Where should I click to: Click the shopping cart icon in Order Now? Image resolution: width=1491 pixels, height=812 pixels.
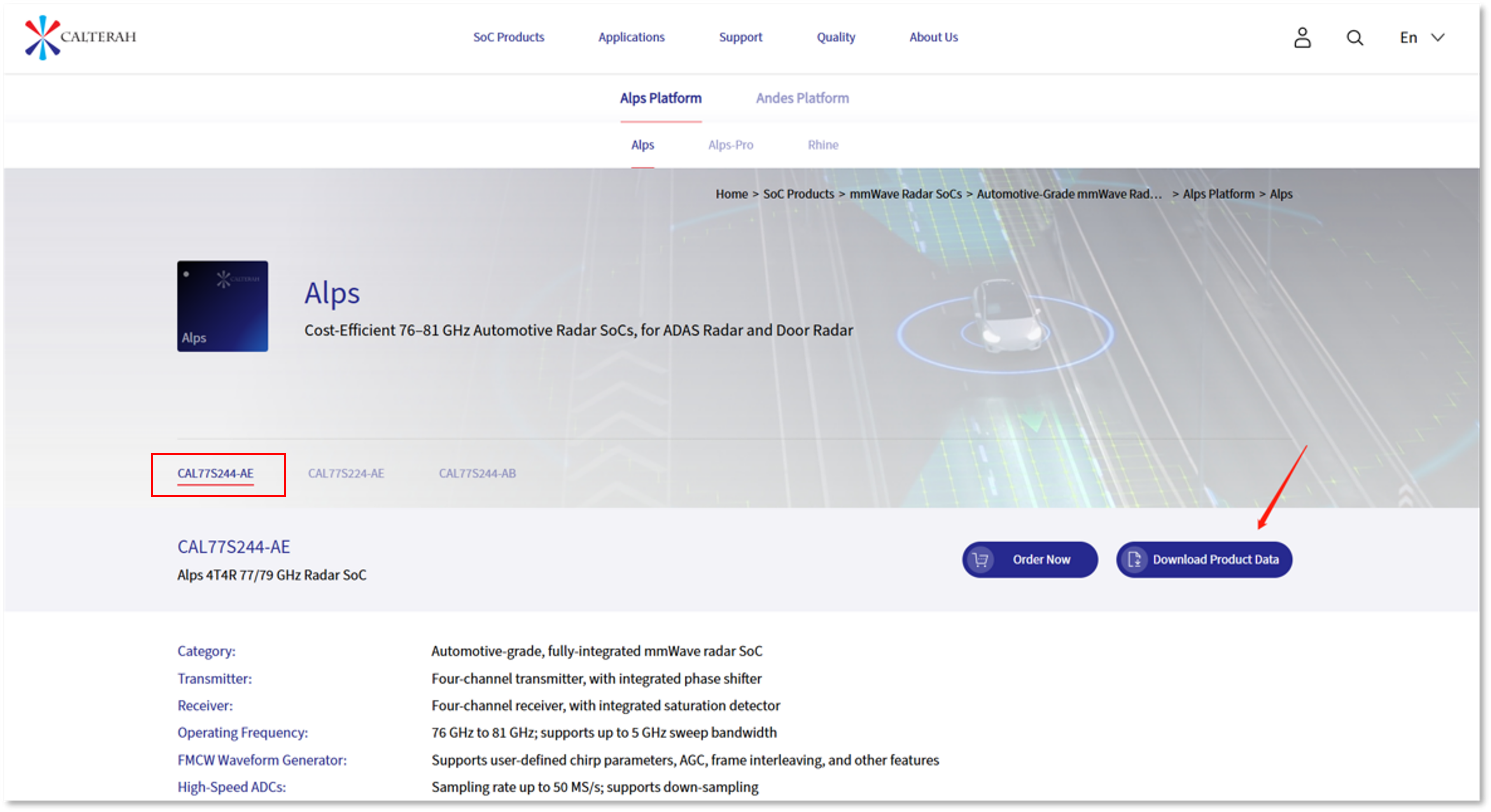(980, 560)
